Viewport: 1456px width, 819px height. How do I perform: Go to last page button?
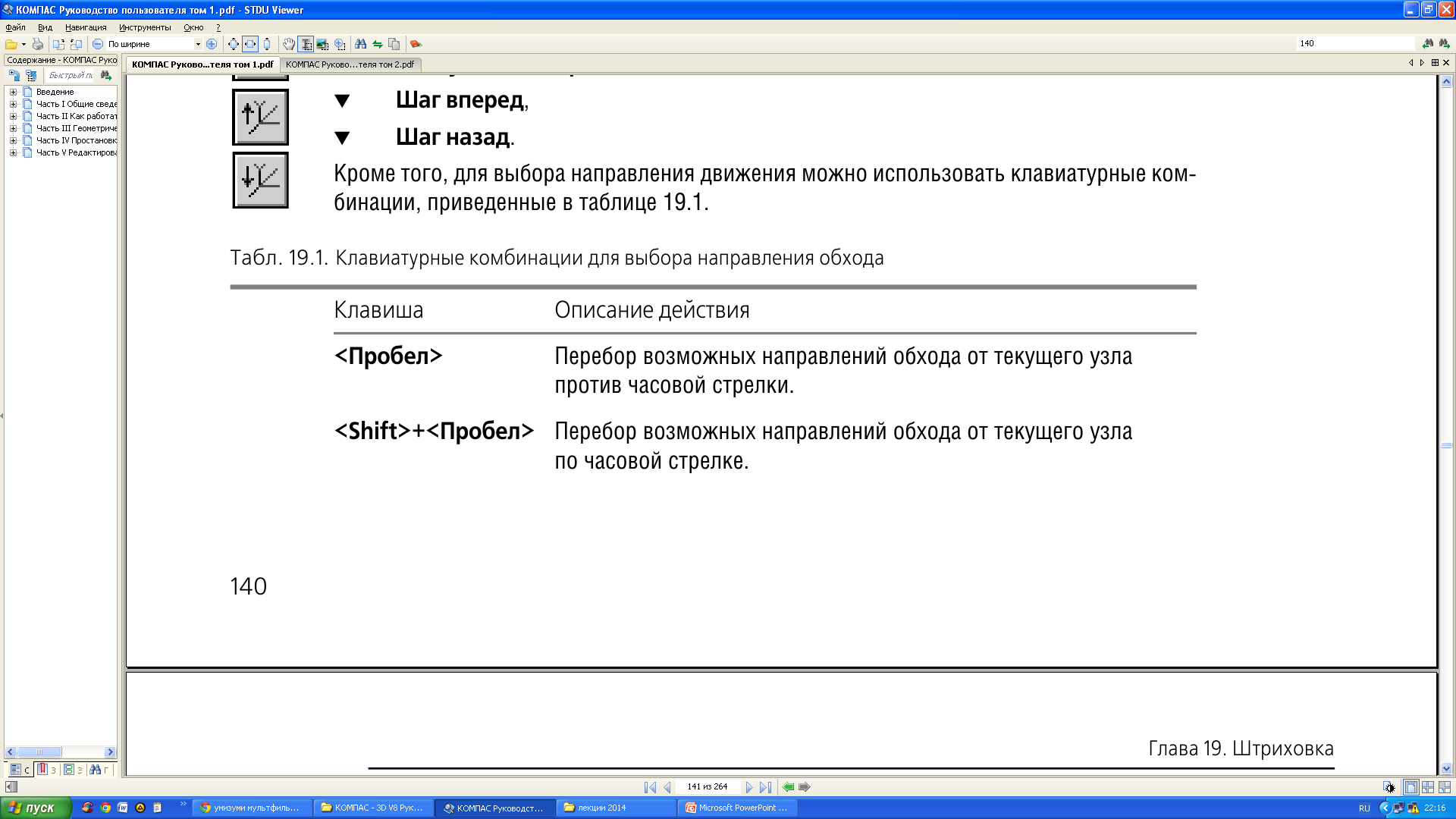[x=766, y=787]
